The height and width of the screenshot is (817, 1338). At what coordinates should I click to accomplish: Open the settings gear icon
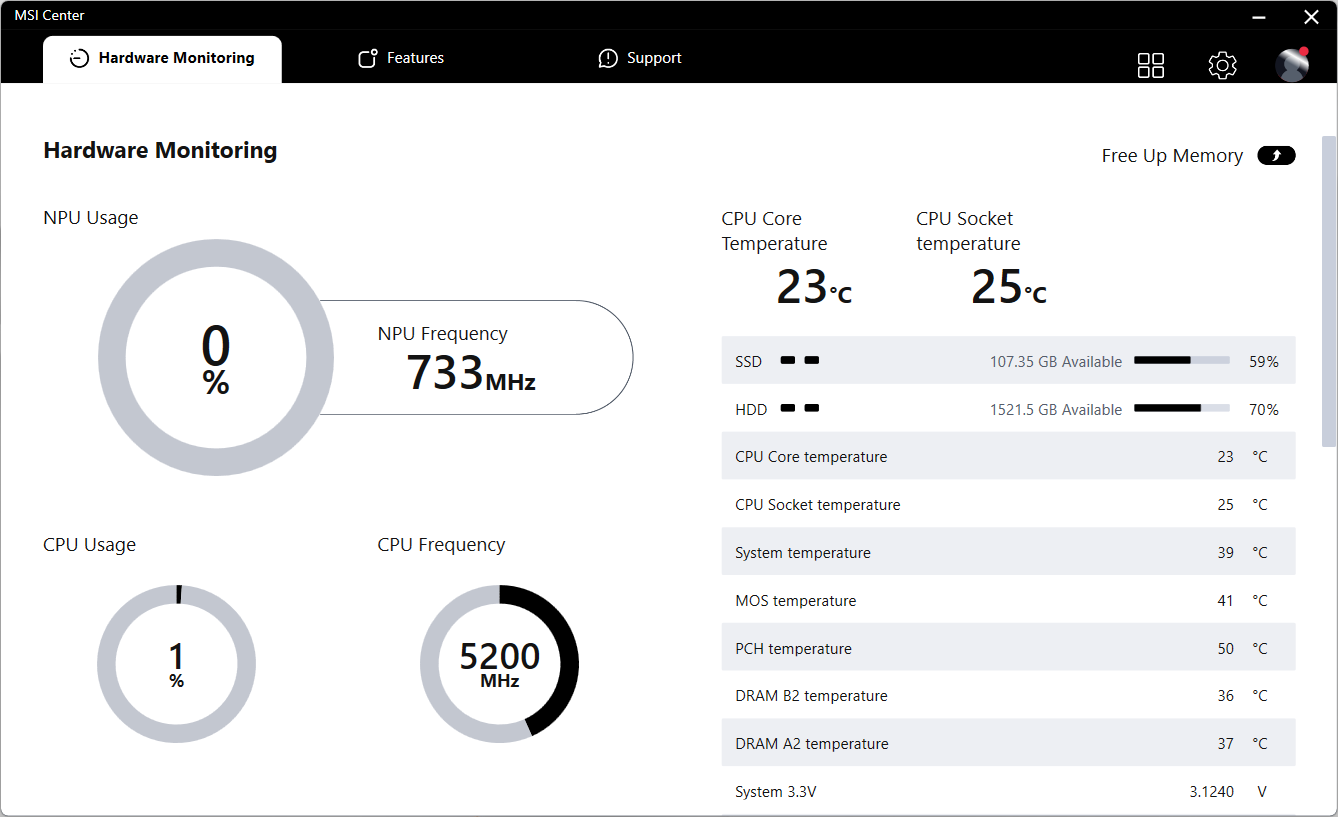(x=1222, y=65)
